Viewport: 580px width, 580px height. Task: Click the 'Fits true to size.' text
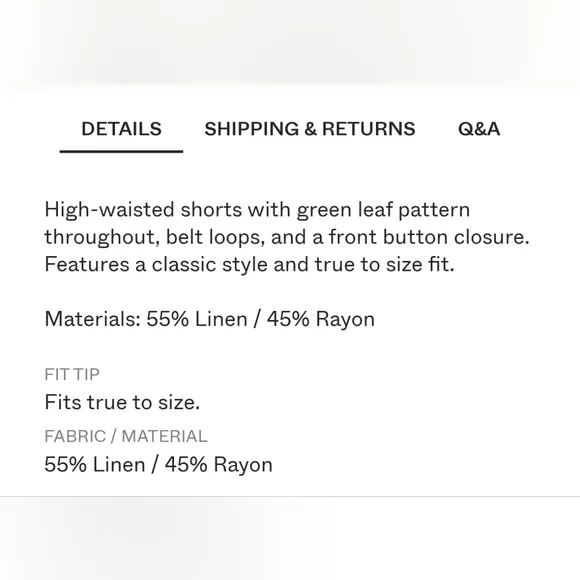pos(122,402)
